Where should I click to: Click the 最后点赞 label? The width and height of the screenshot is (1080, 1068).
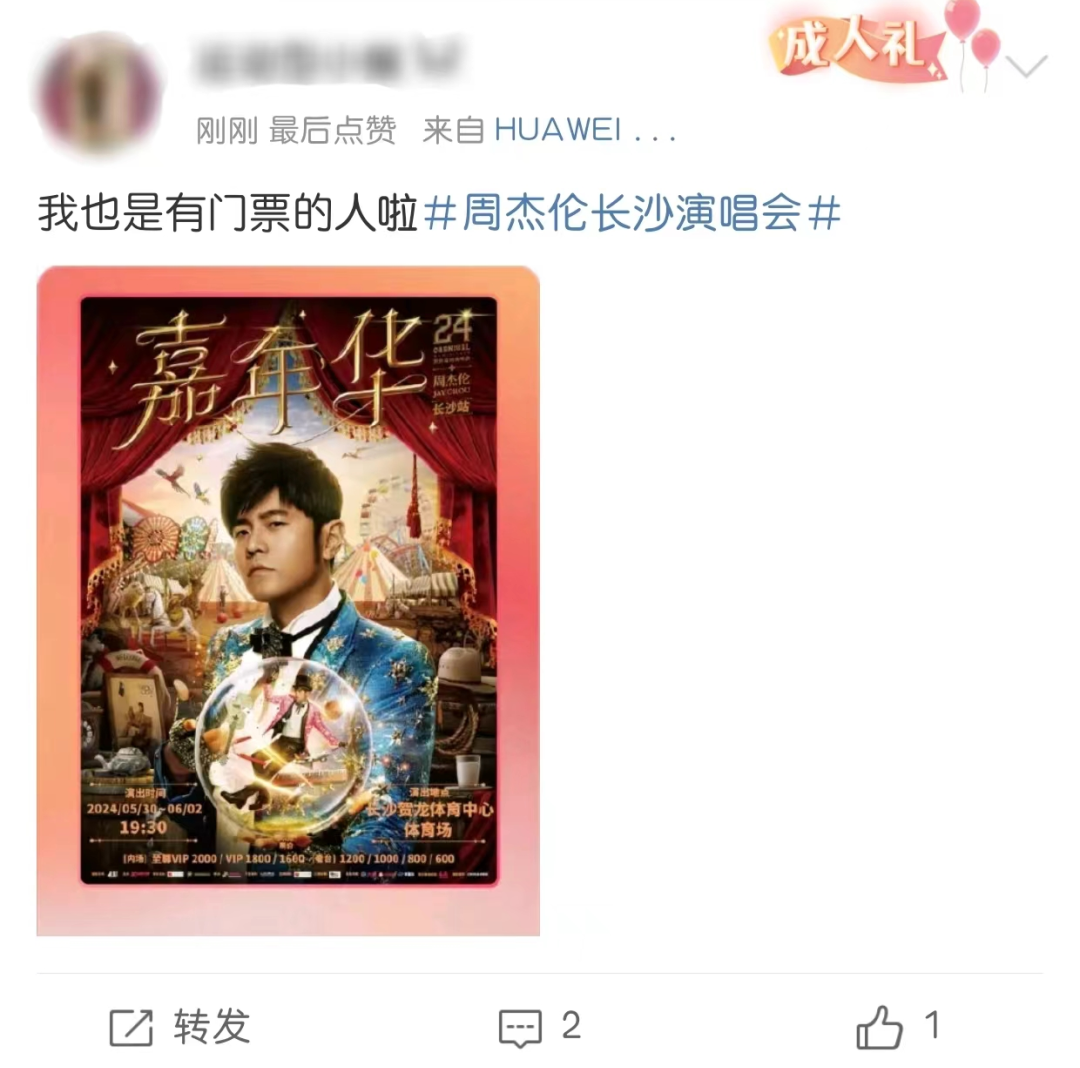[x=333, y=130]
